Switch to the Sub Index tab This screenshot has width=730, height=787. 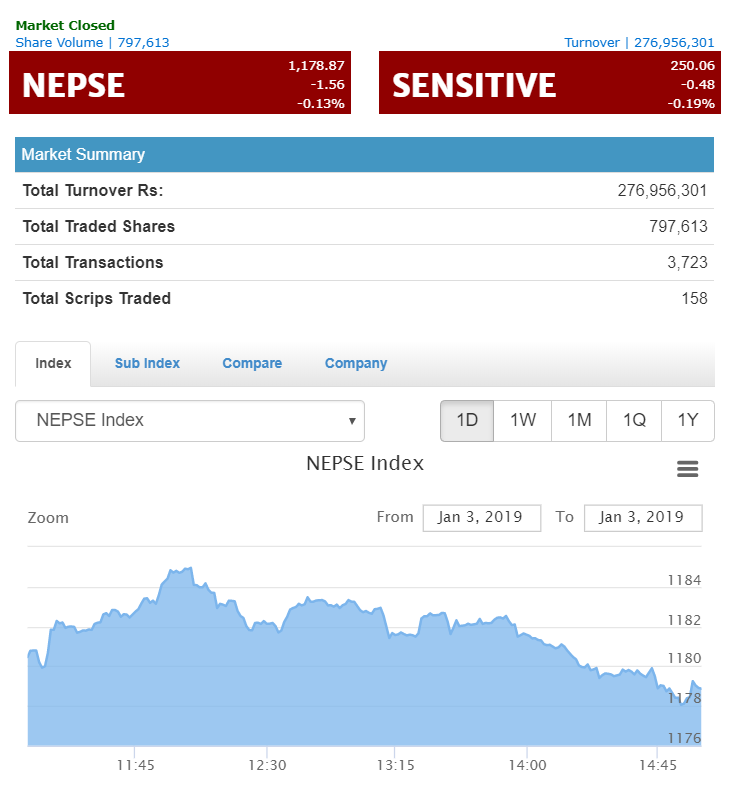click(x=147, y=363)
